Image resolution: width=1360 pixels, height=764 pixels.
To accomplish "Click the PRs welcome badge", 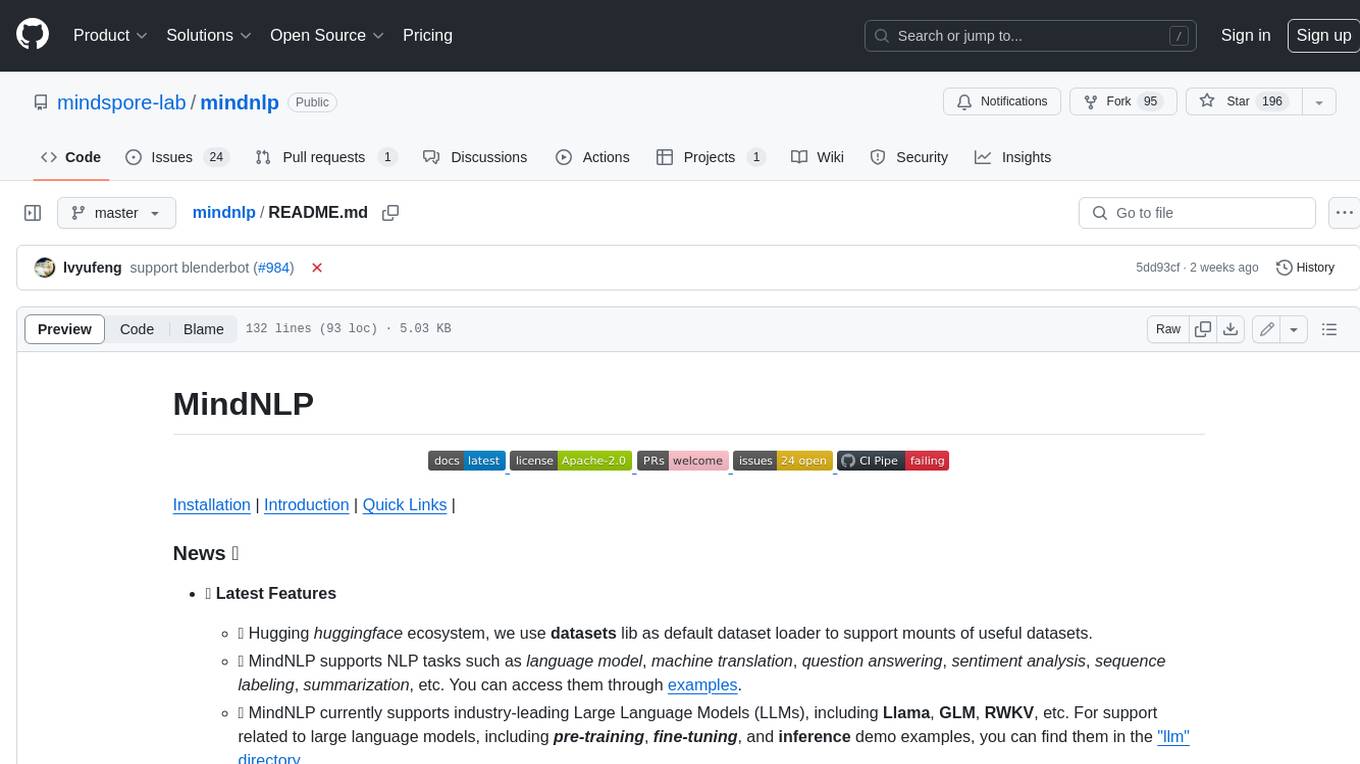I will (x=682, y=461).
